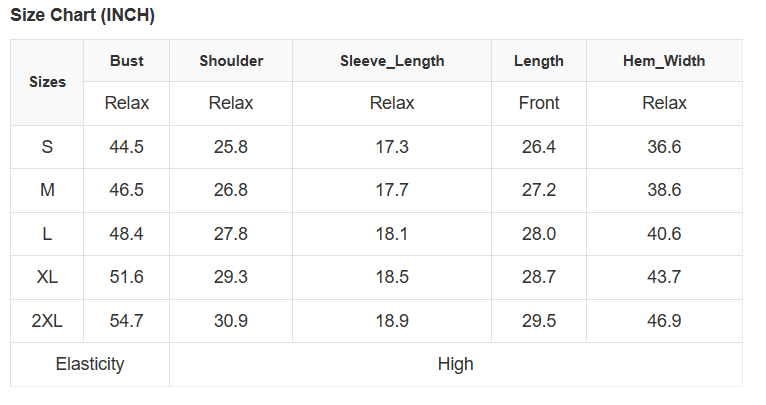Select the size M row label

(x=47, y=190)
